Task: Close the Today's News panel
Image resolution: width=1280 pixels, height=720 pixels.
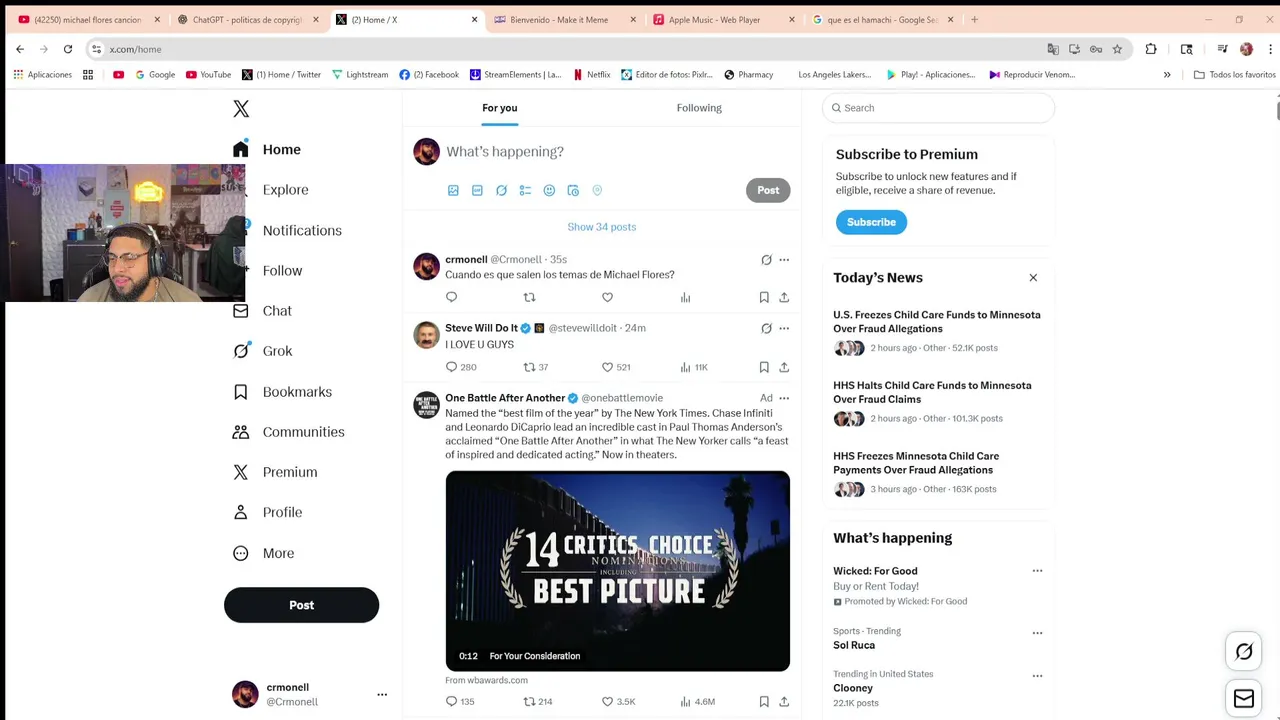Action: 1033,278
